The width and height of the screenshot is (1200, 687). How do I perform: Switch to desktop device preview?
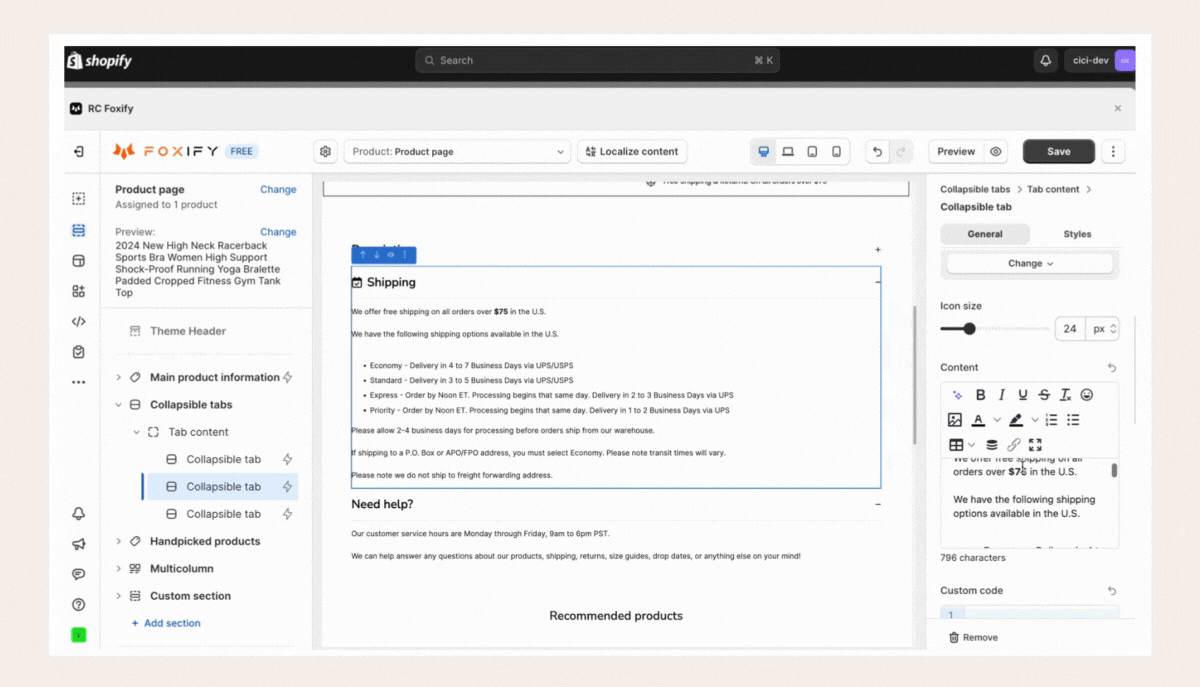coord(763,152)
